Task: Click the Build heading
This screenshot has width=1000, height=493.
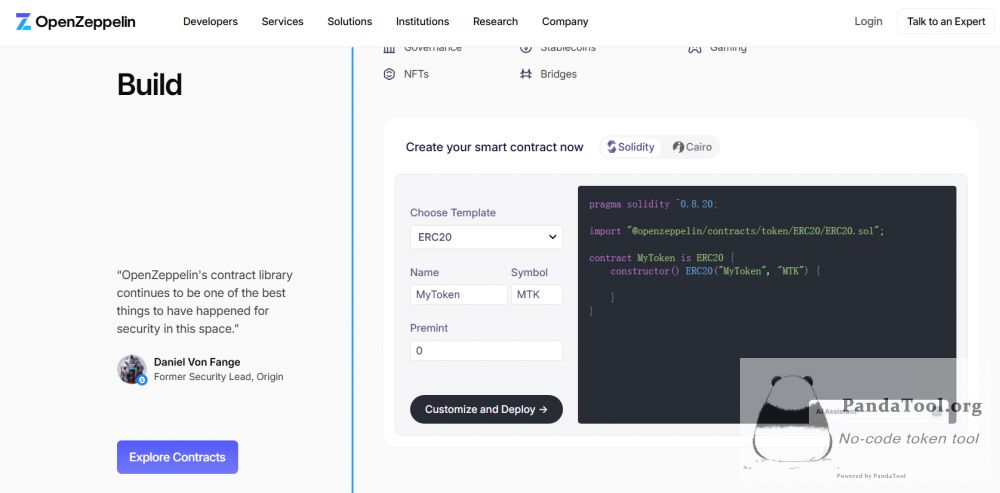Action: (x=149, y=84)
